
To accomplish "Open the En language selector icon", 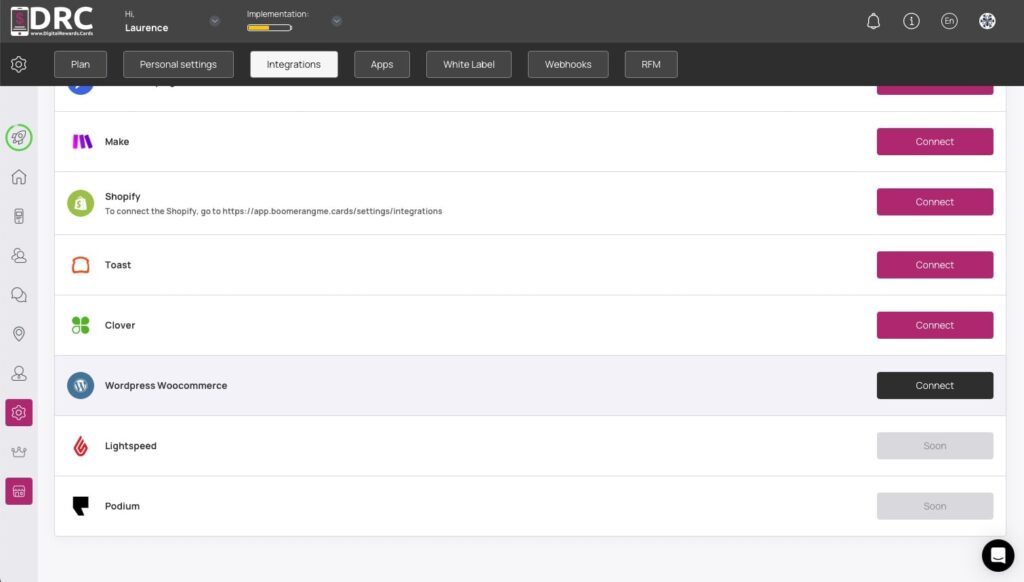I will pos(949,21).
